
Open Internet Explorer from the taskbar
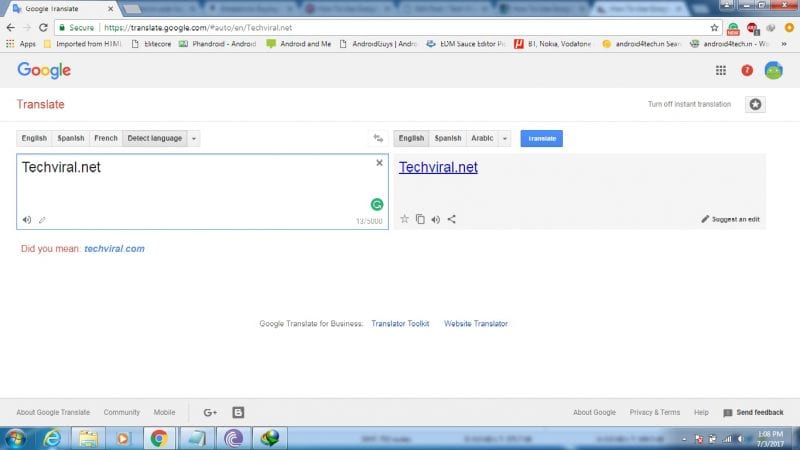tap(52, 439)
